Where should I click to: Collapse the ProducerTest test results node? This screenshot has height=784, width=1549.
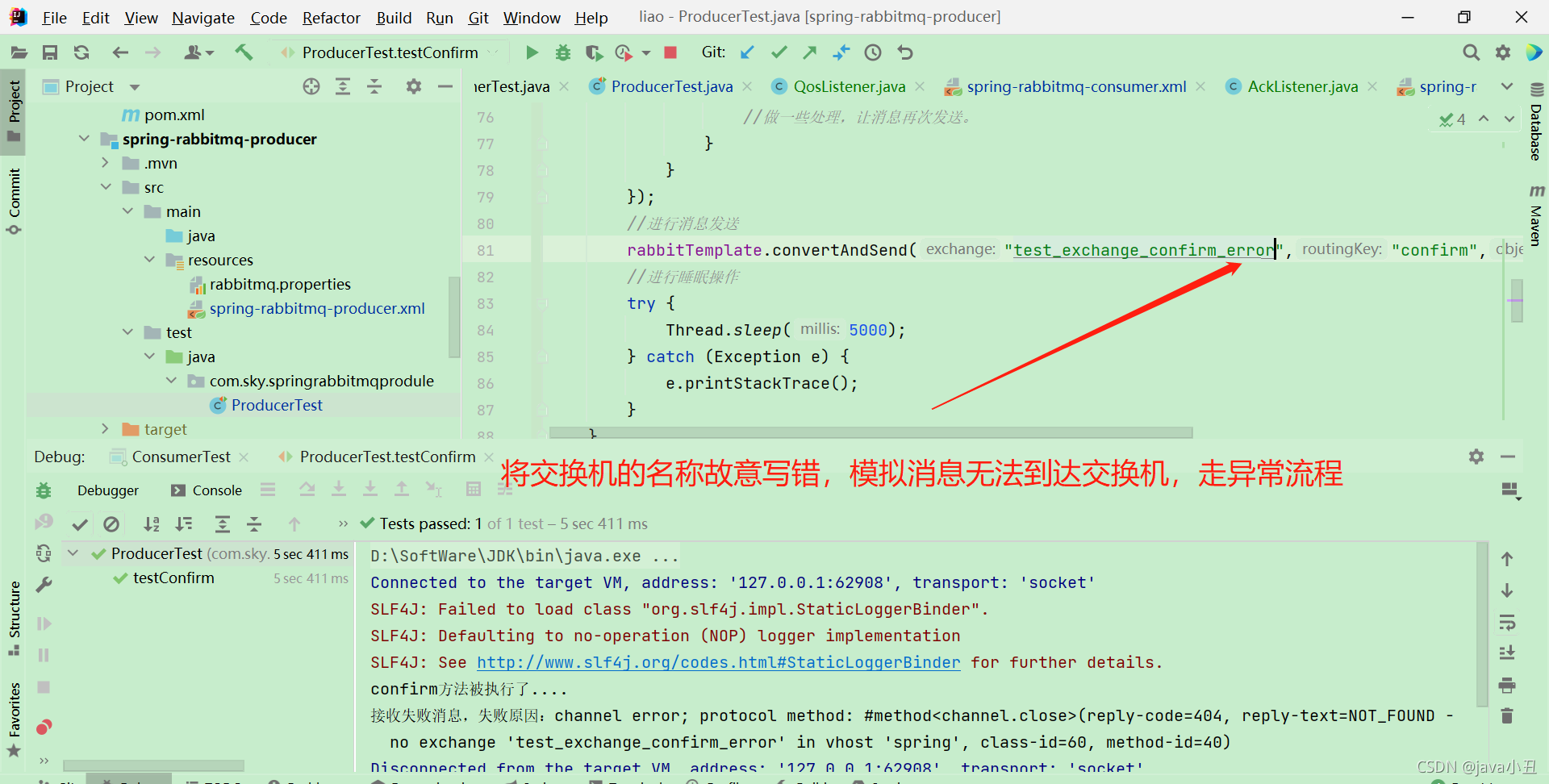tap(73, 553)
